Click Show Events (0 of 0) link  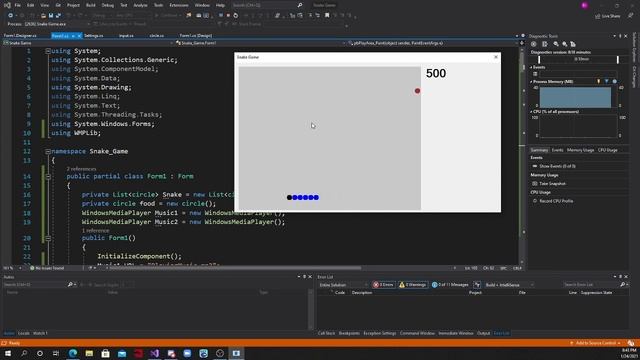pyautogui.click(x=557, y=167)
